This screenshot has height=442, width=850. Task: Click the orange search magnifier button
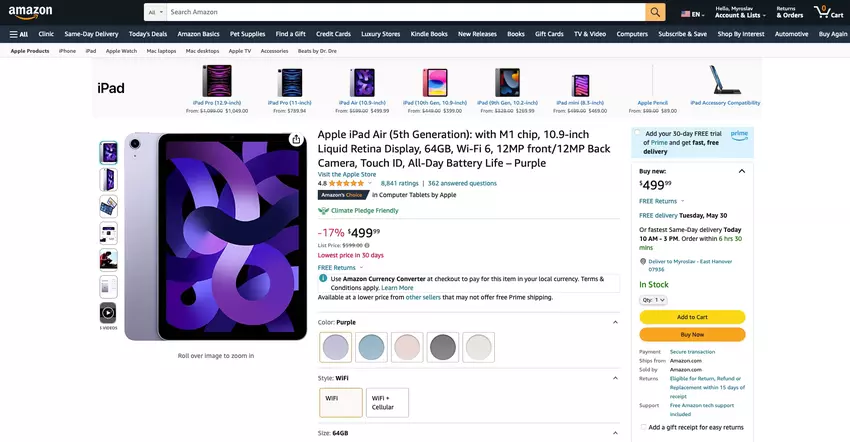point(655,12)
